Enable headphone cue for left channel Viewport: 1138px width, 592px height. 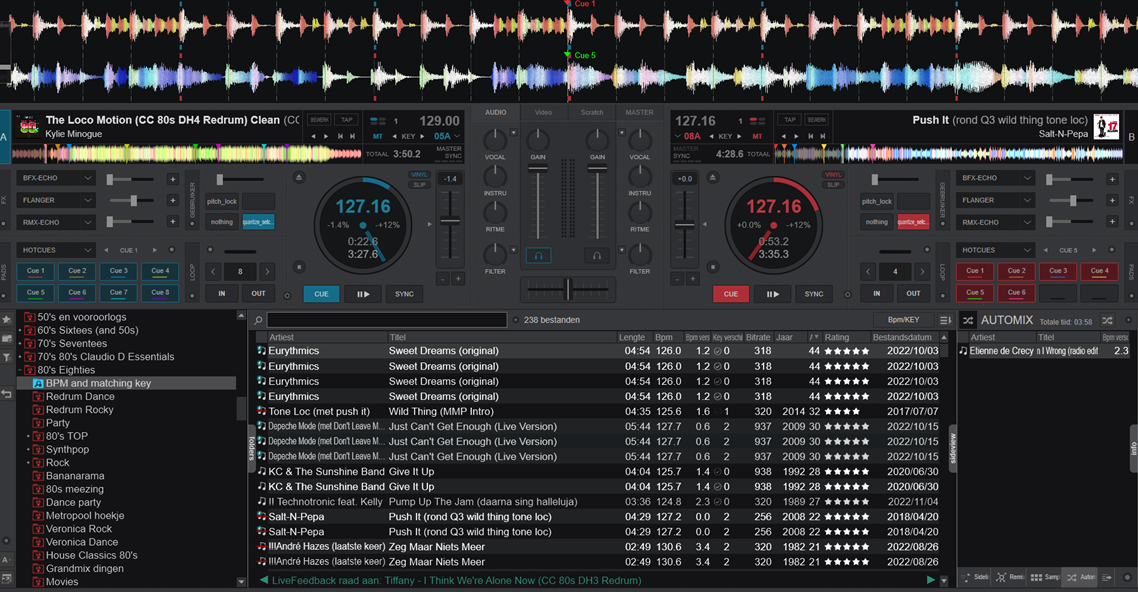point(538,255)
